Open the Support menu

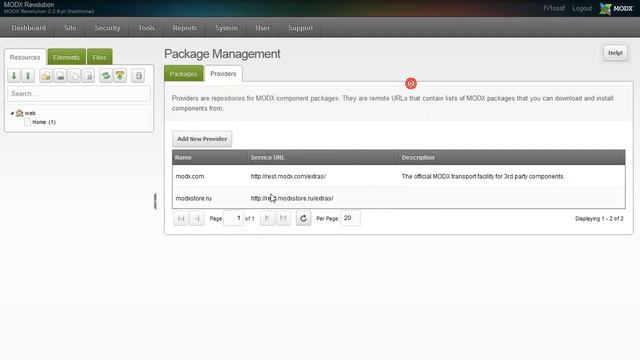300,28
